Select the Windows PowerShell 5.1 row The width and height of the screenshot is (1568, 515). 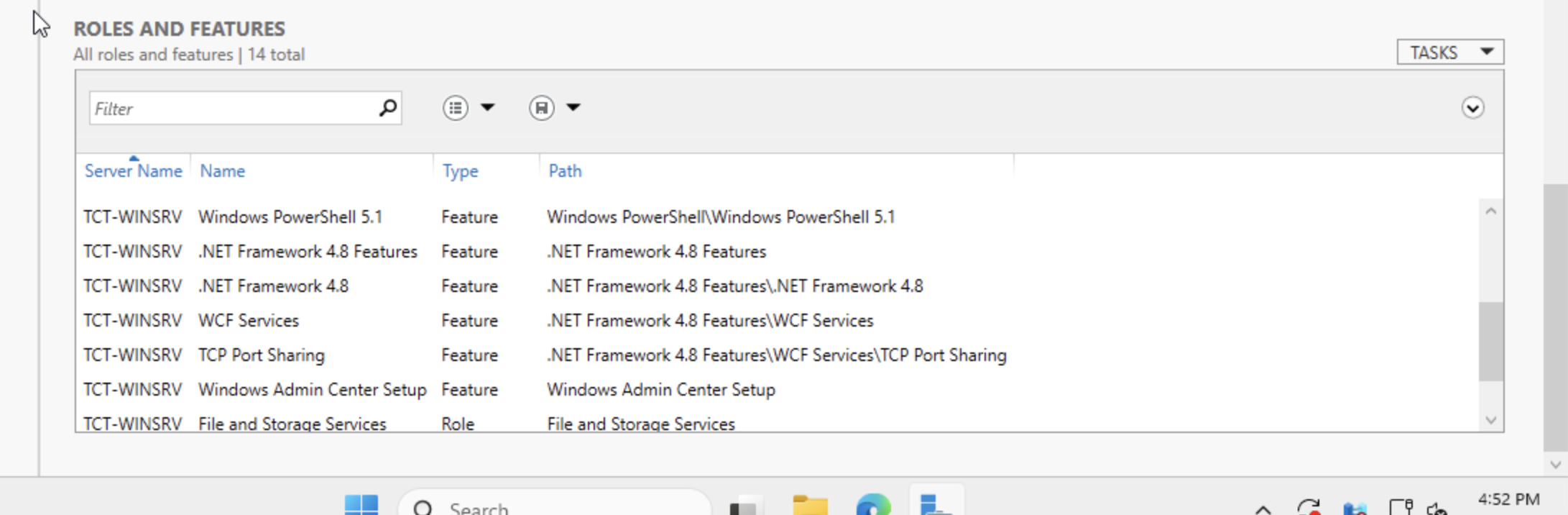tap(776, 217)
